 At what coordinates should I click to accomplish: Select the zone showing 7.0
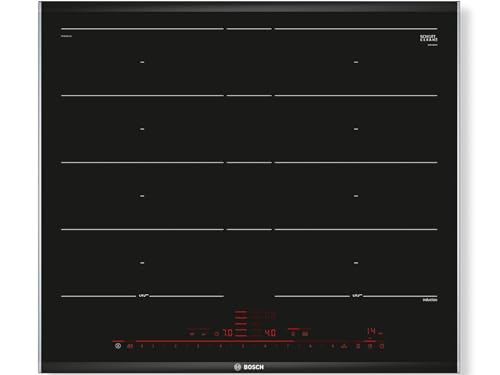[228, 332]
